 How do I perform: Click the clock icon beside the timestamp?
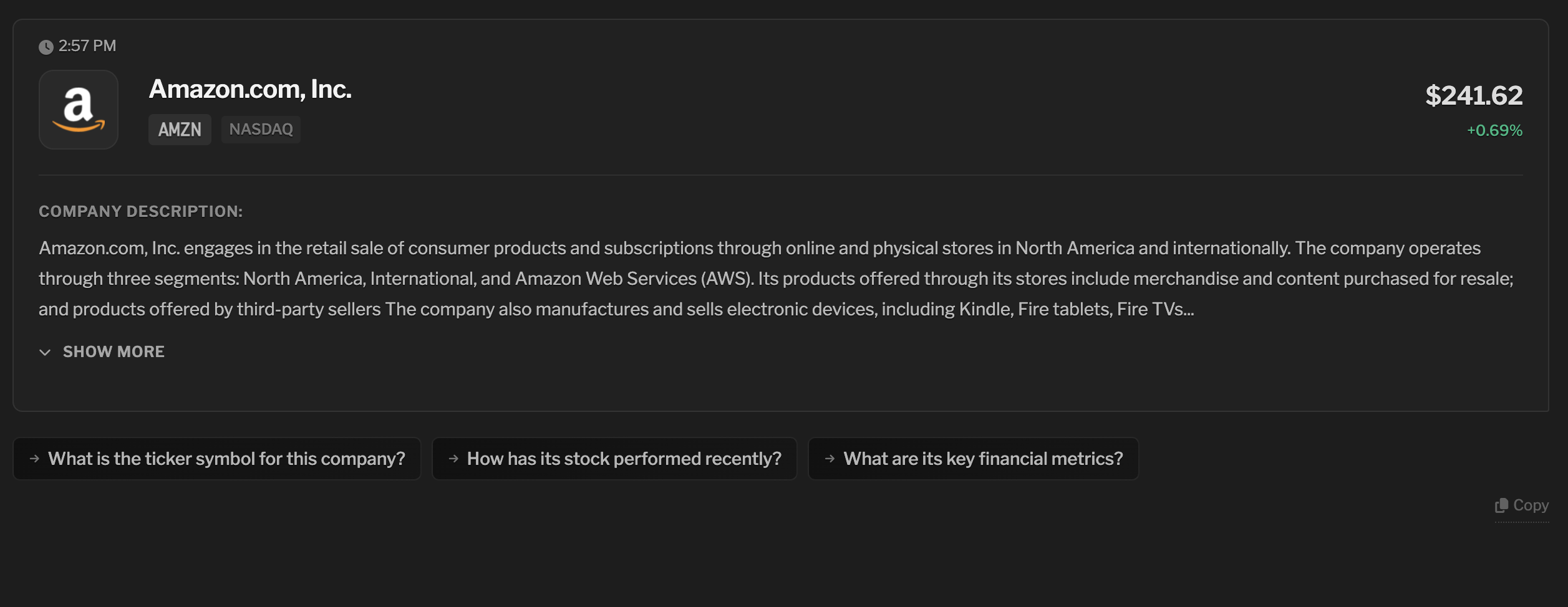pyautogui.click(x=46, y=45)
